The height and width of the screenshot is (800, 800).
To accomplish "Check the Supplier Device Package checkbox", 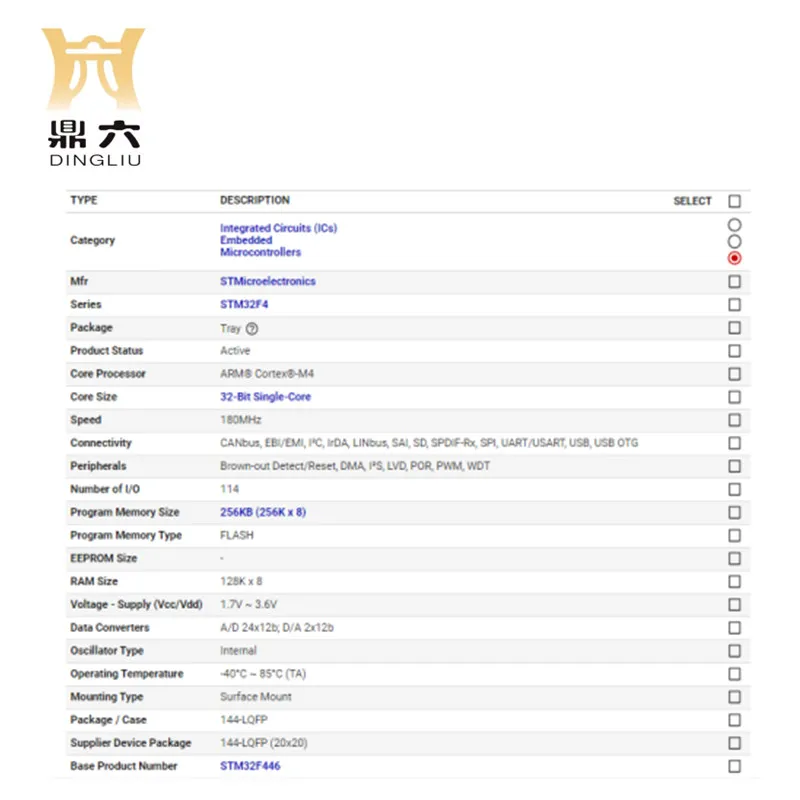I will click(734, 743).
